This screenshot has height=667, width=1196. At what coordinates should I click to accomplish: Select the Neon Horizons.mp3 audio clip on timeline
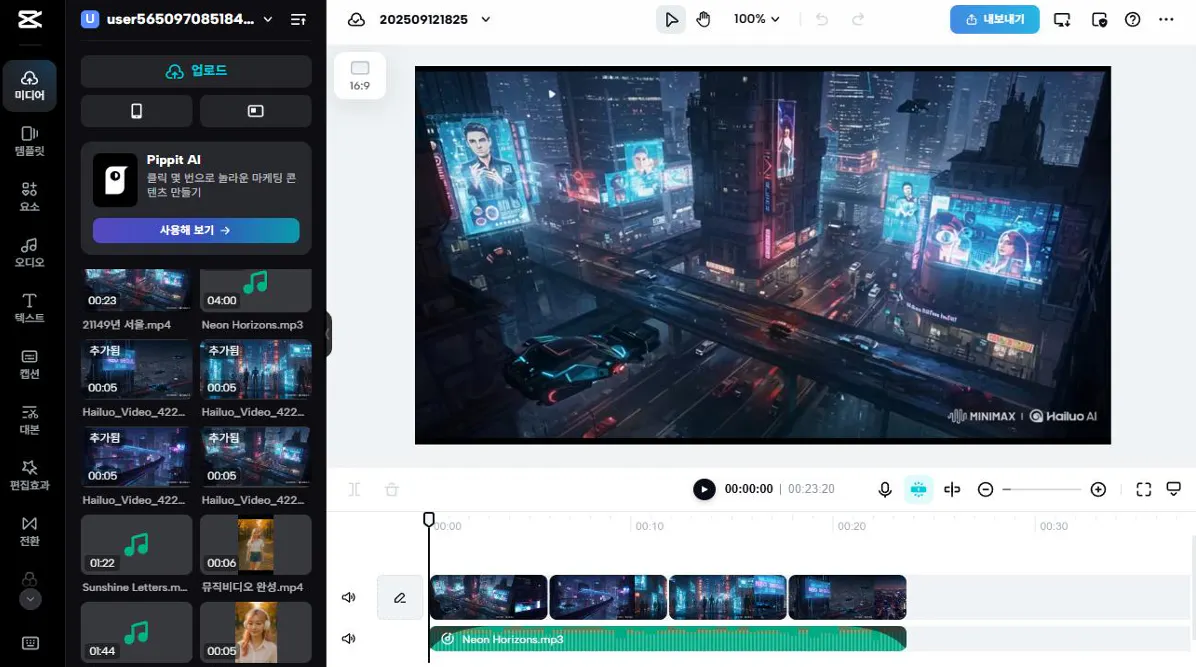click(667, 639)
